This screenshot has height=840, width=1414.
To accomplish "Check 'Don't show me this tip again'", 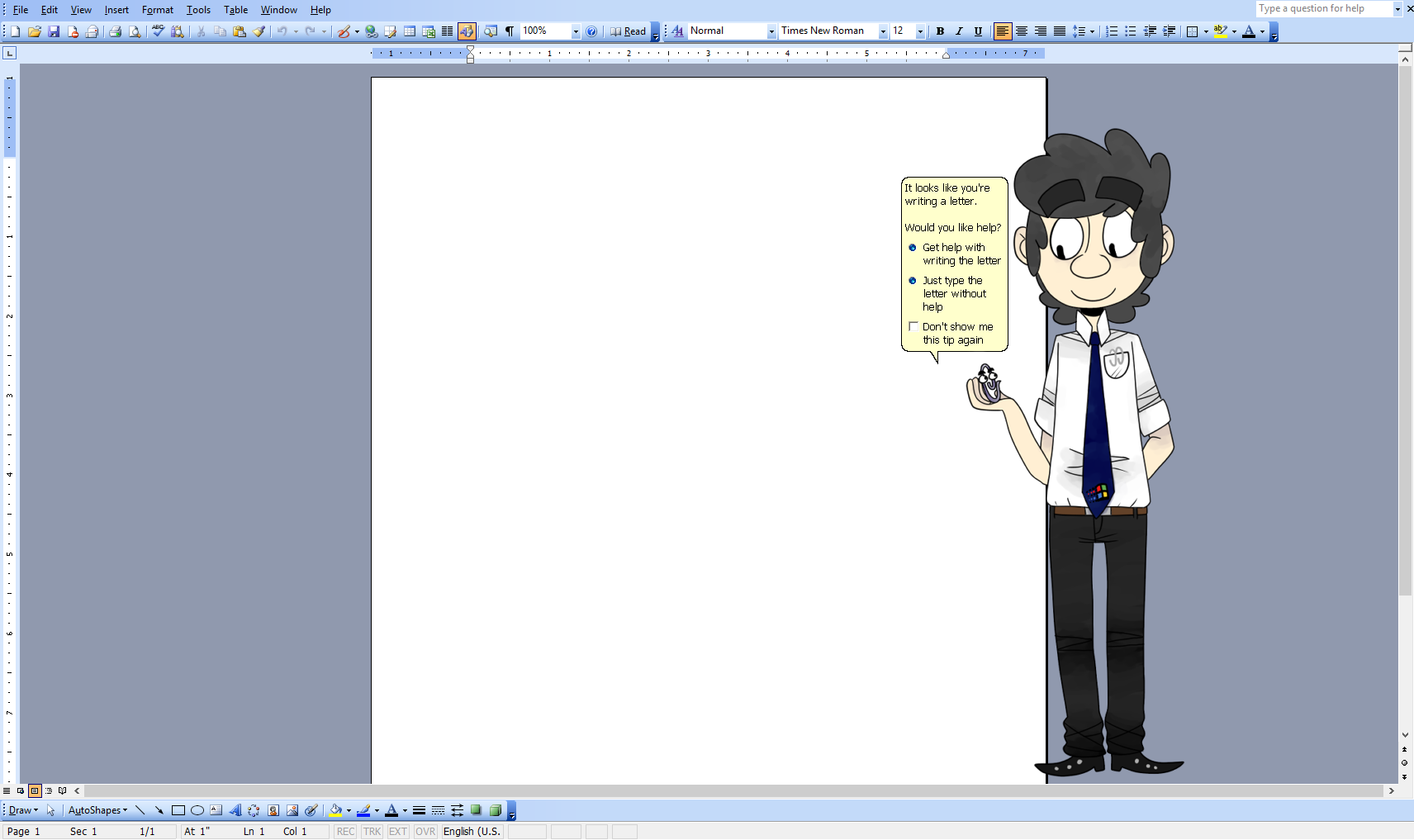I will [913, 326].
